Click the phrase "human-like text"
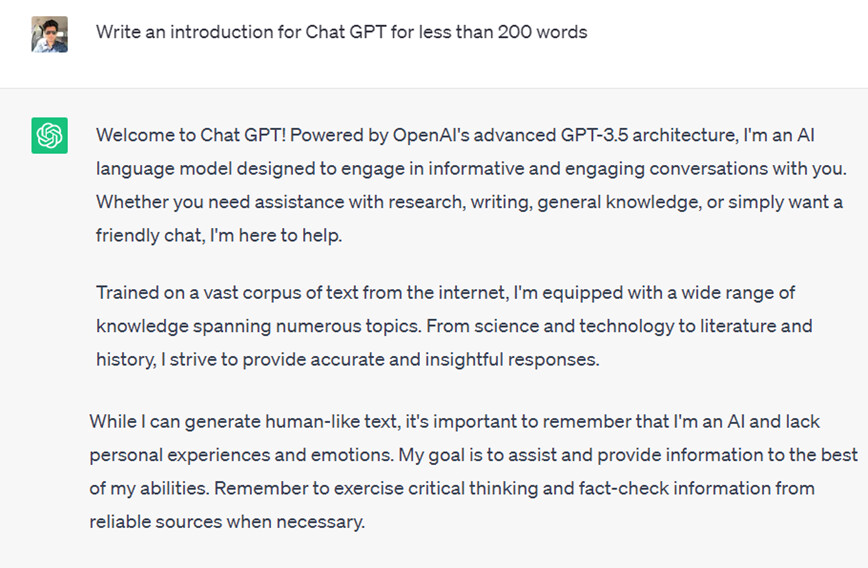Viewport: 868px width, 568px height. click(x=313, y=421)
